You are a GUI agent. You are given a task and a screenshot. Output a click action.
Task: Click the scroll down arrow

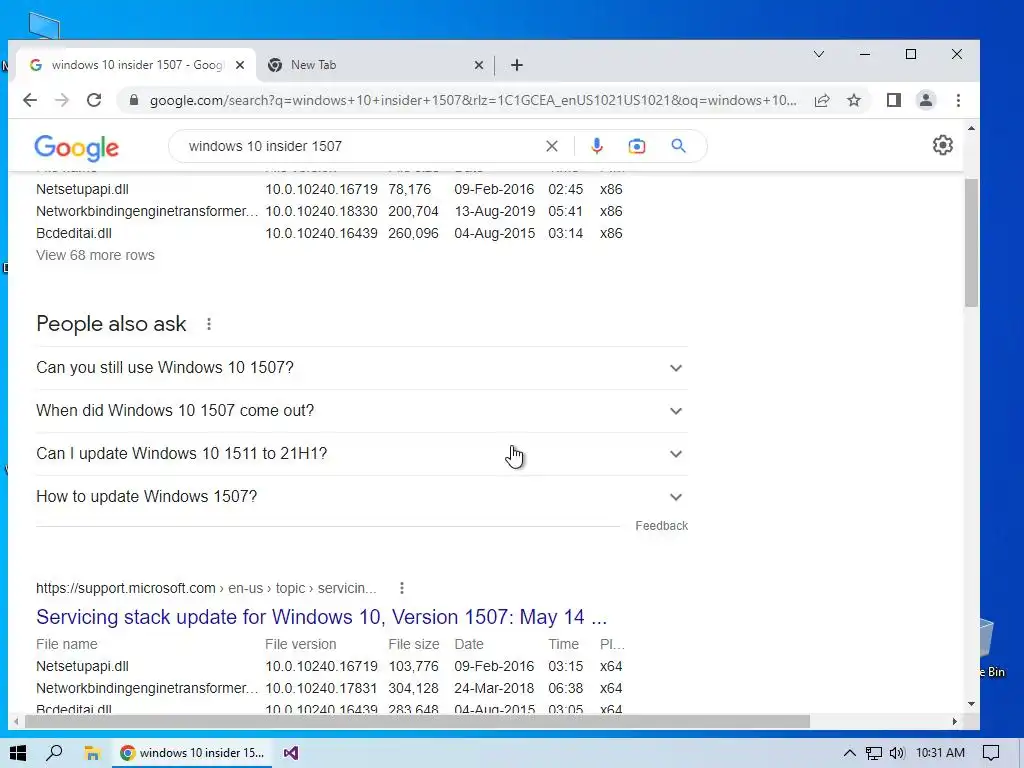[971, 704]
